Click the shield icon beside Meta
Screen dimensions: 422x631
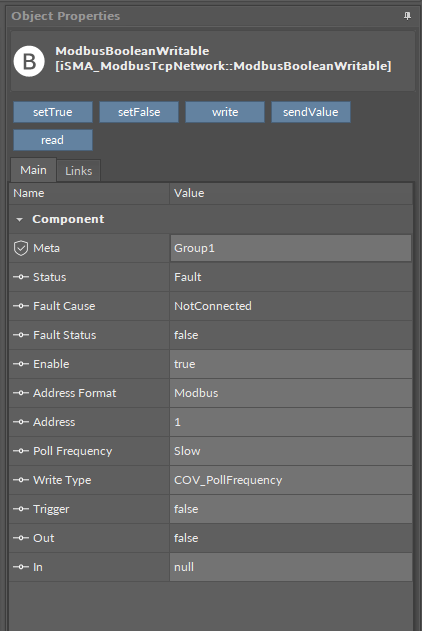click(21, 248)
